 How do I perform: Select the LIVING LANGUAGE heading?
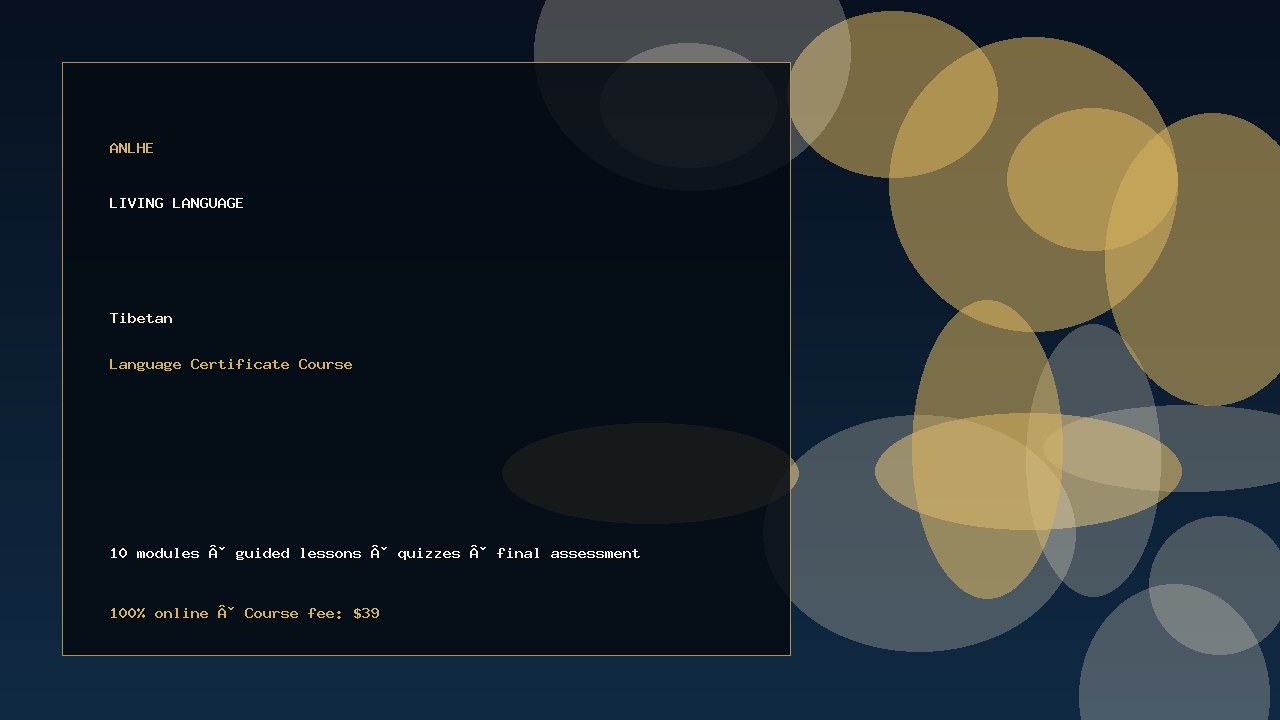(176, 203)
